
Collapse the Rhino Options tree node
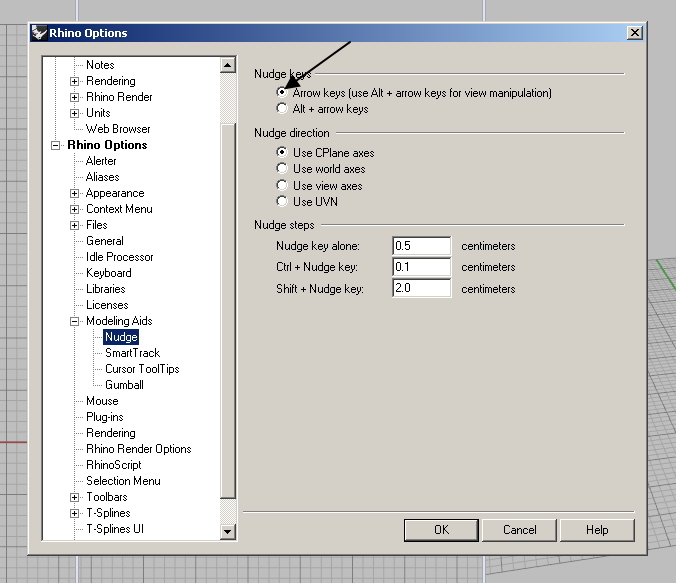[x=55, y=145]
